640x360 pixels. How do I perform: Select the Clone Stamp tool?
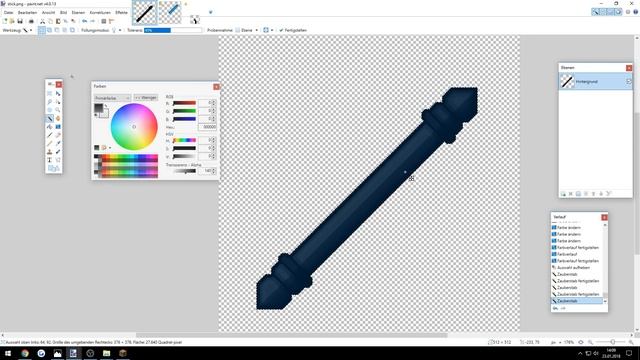point(50,152)
